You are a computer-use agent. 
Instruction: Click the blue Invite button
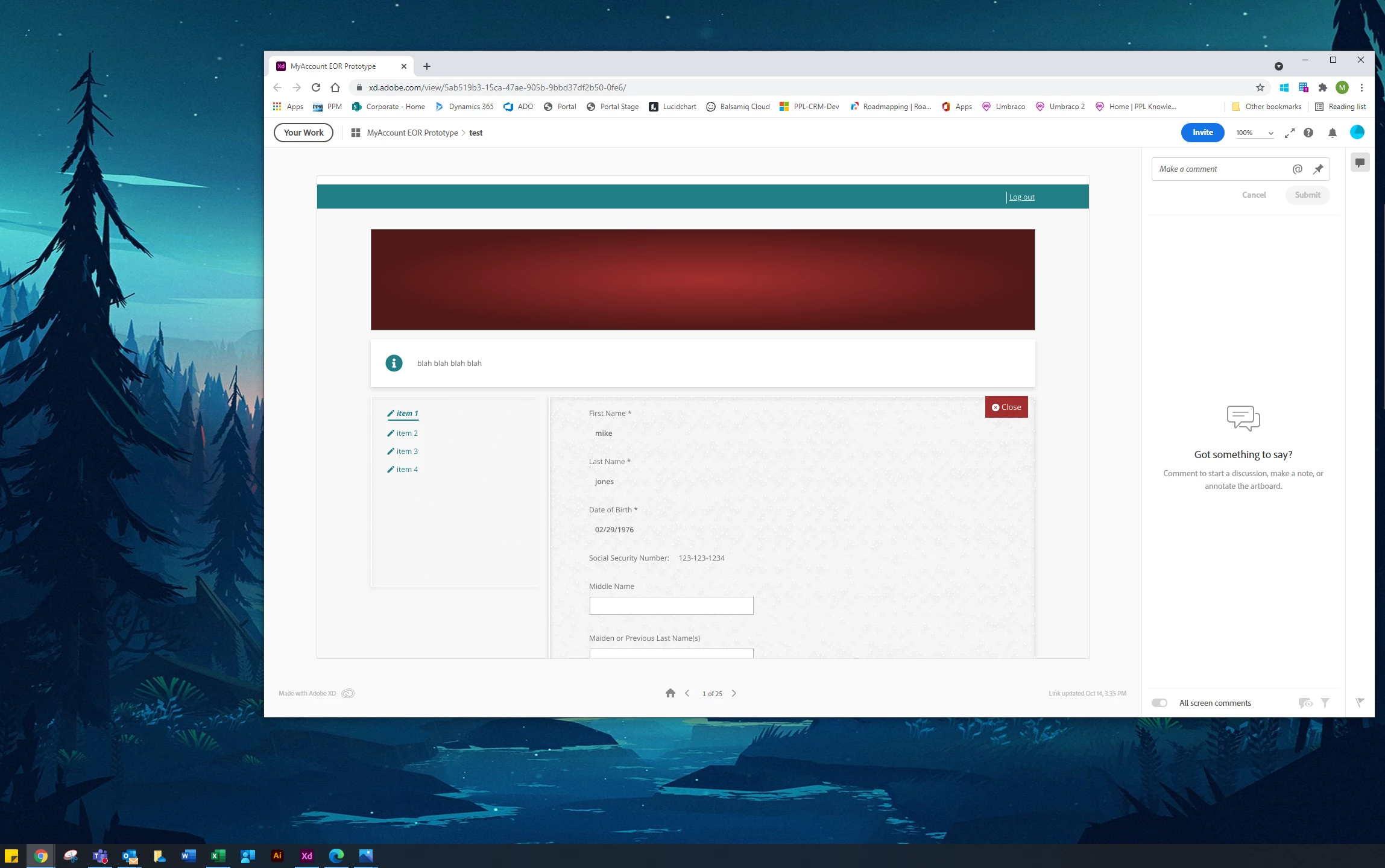pyautogui.click(x=1202, y=133)
